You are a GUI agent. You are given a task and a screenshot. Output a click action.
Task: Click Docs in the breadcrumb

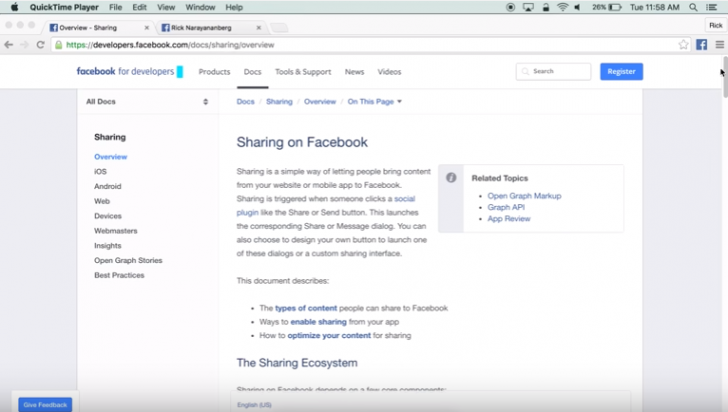(x=245, y=101)
